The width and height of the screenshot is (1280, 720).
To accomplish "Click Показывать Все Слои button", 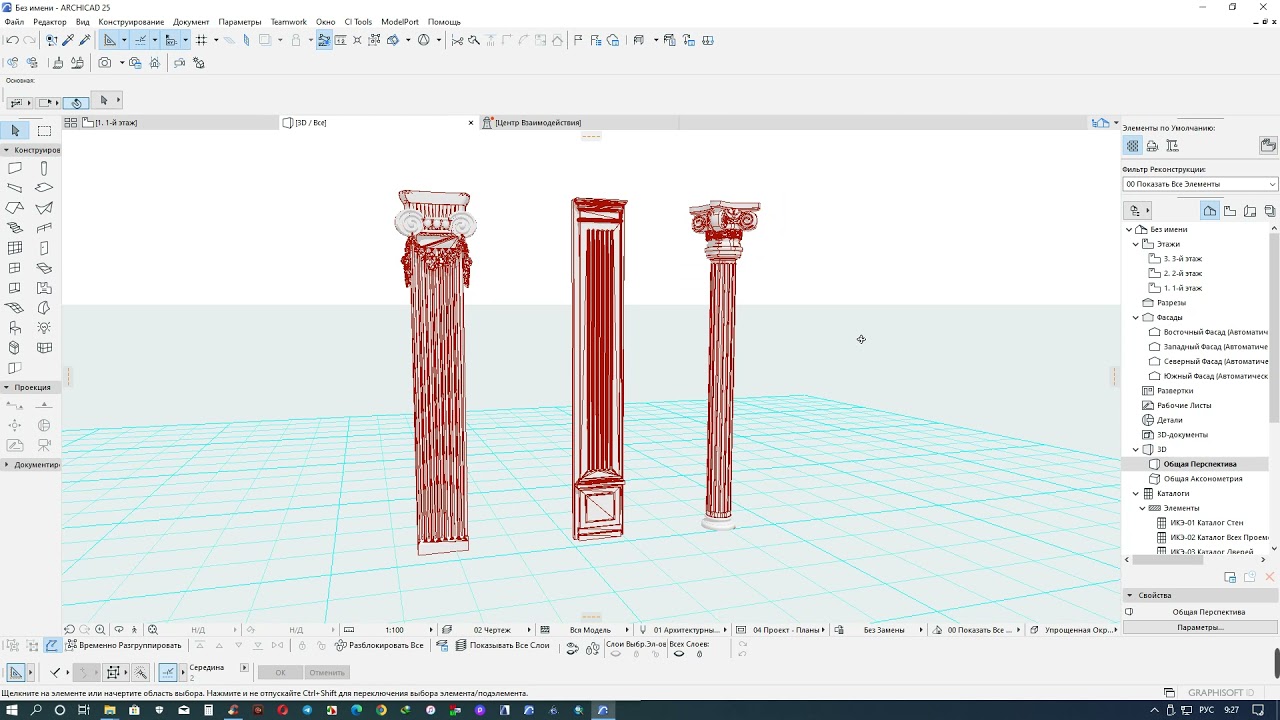I will click(x=503, y=646).
